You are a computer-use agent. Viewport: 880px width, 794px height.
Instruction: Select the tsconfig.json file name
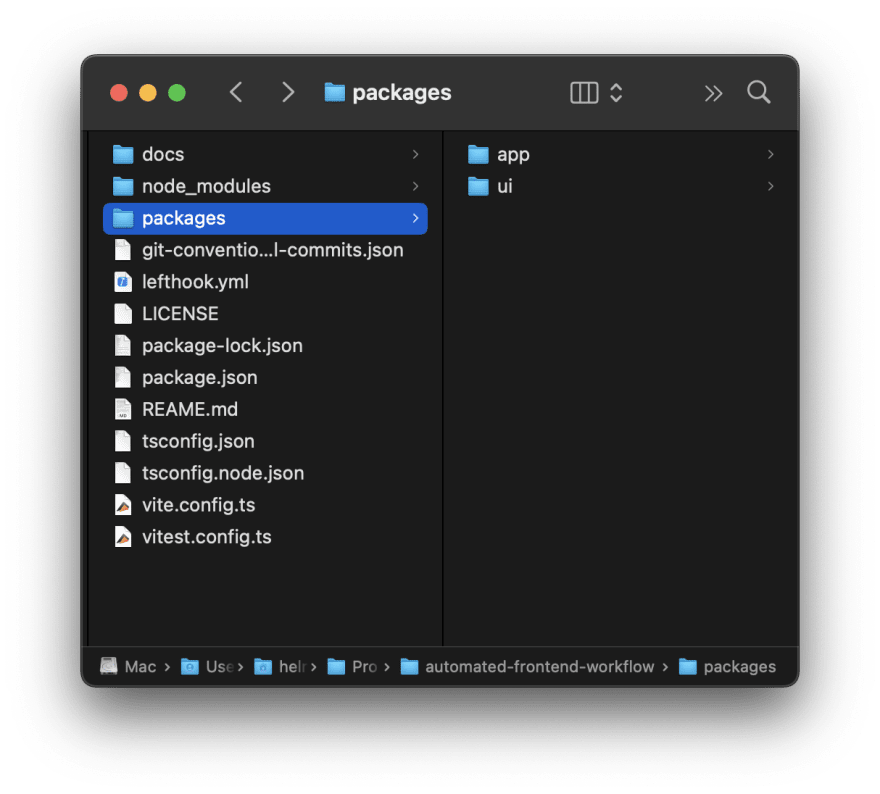(x=198, y=442)
